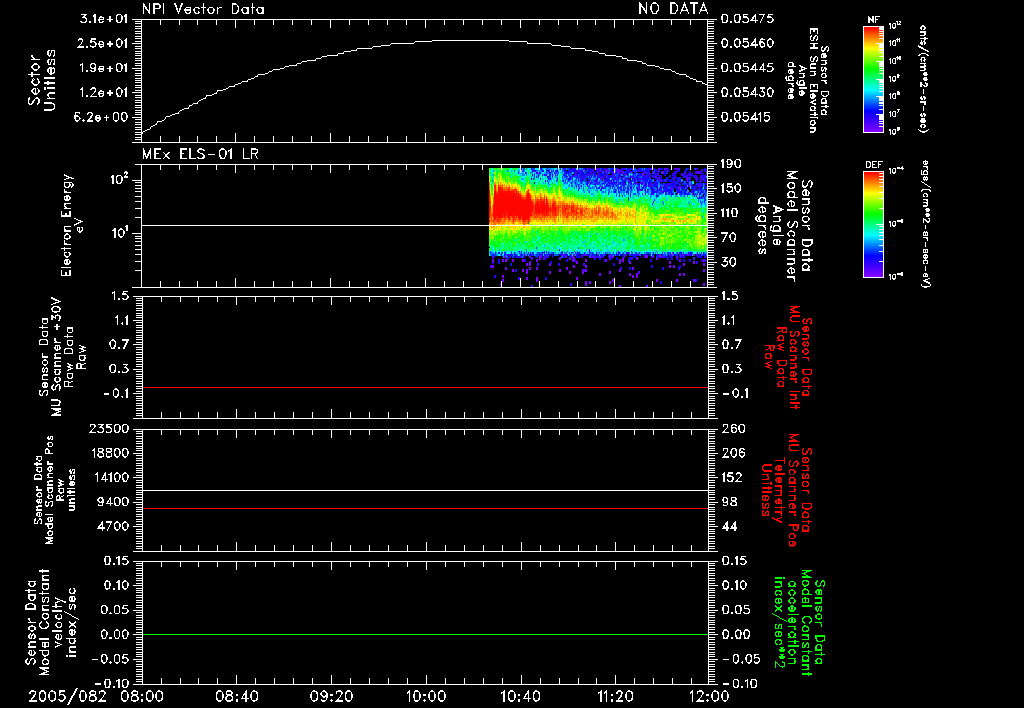
Task: Click the 18800 tick label
Action: click(109, 453)
